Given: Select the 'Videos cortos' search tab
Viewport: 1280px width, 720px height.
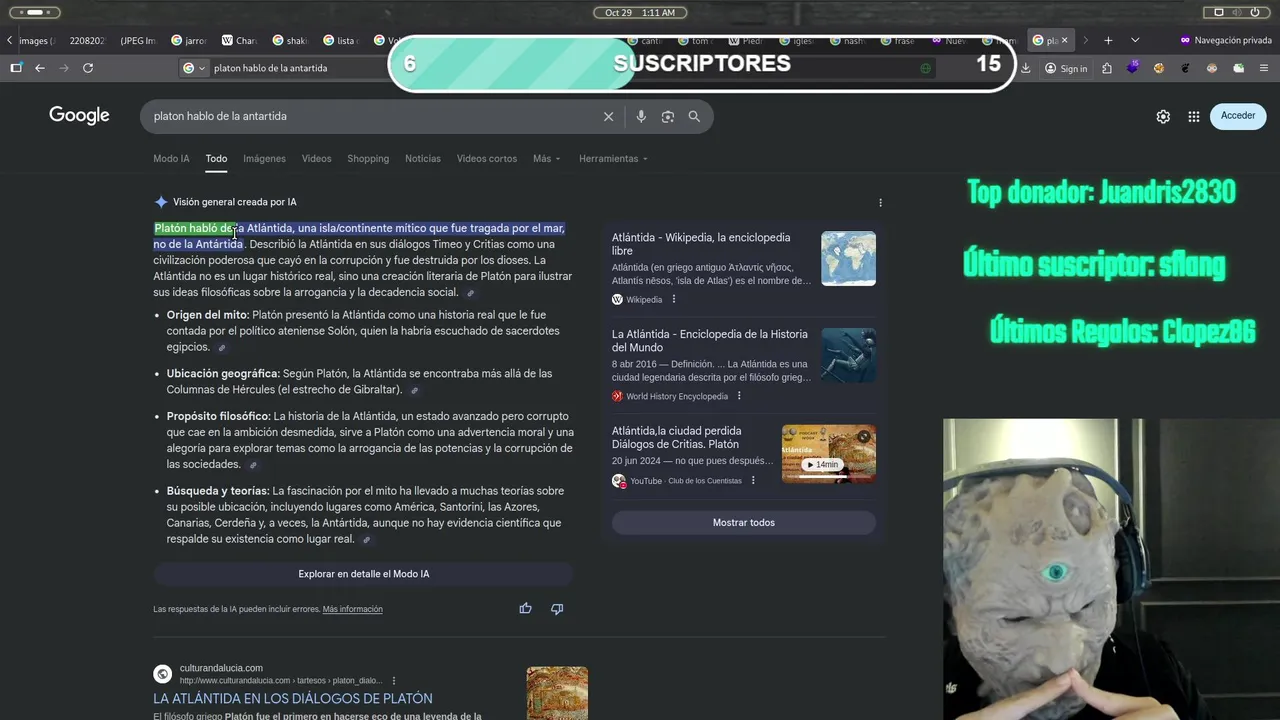Looking at the screenshot, I should 487,159.
